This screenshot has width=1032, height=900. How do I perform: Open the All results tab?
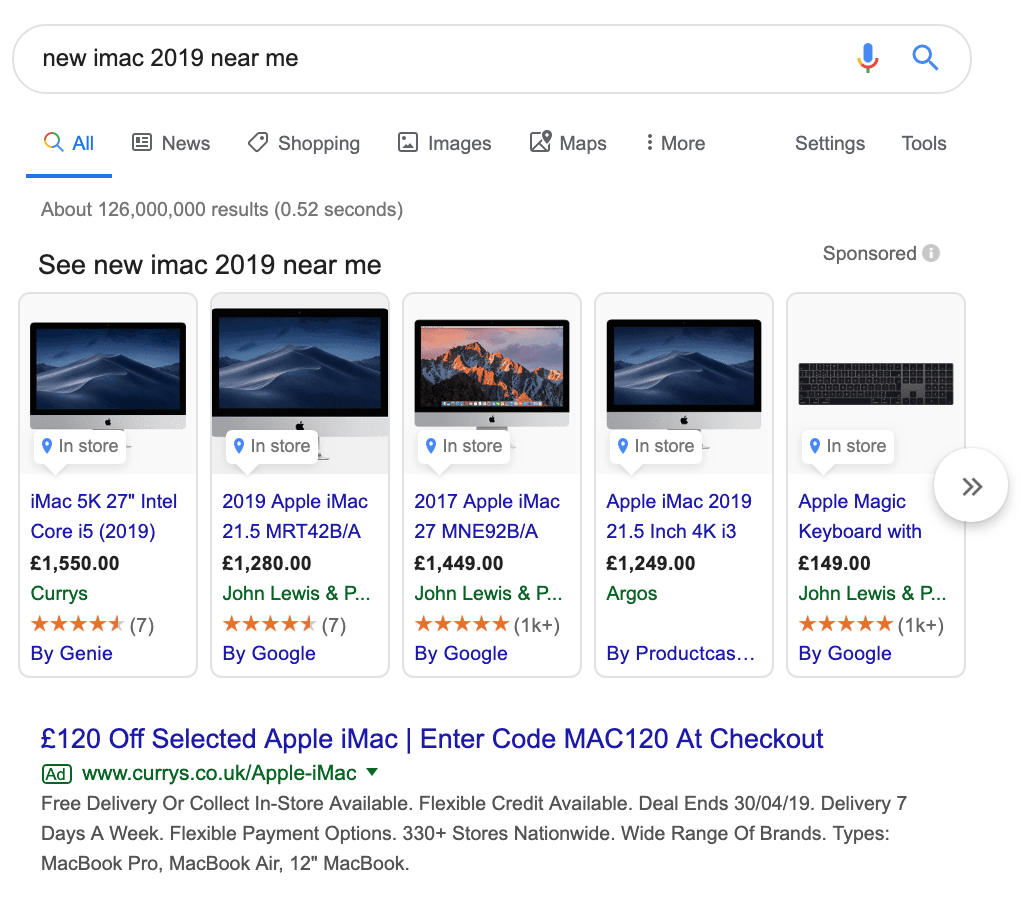69,143
